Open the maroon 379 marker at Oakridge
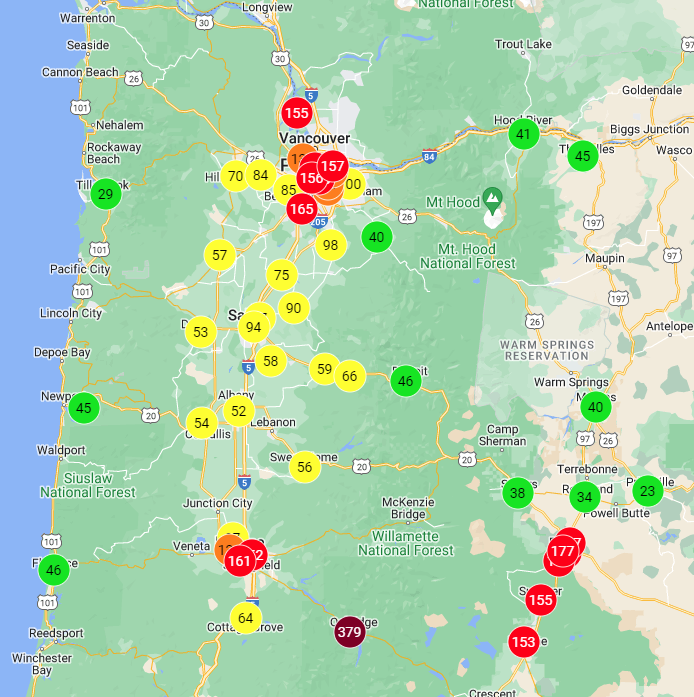The image size is (694, 697). [x=349, y=632]
